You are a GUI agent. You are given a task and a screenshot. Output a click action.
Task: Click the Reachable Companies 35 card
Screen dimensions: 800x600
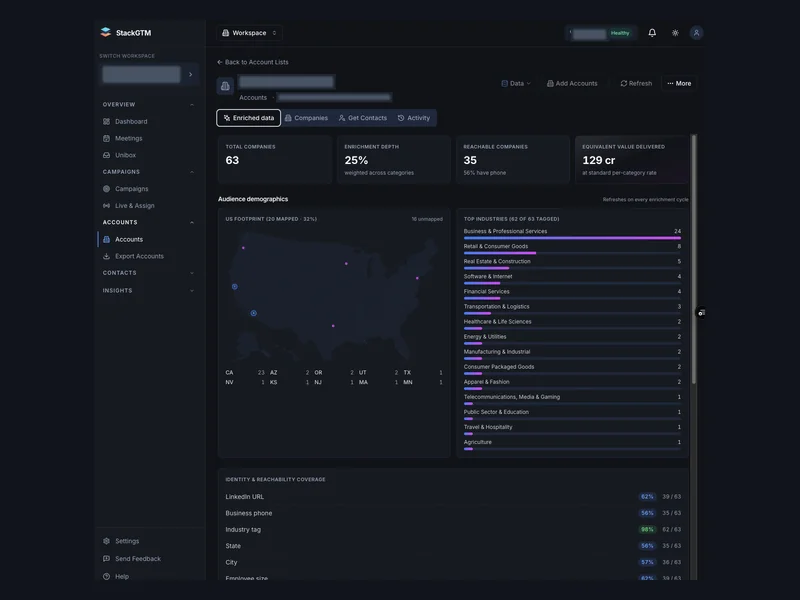point(513,160)
